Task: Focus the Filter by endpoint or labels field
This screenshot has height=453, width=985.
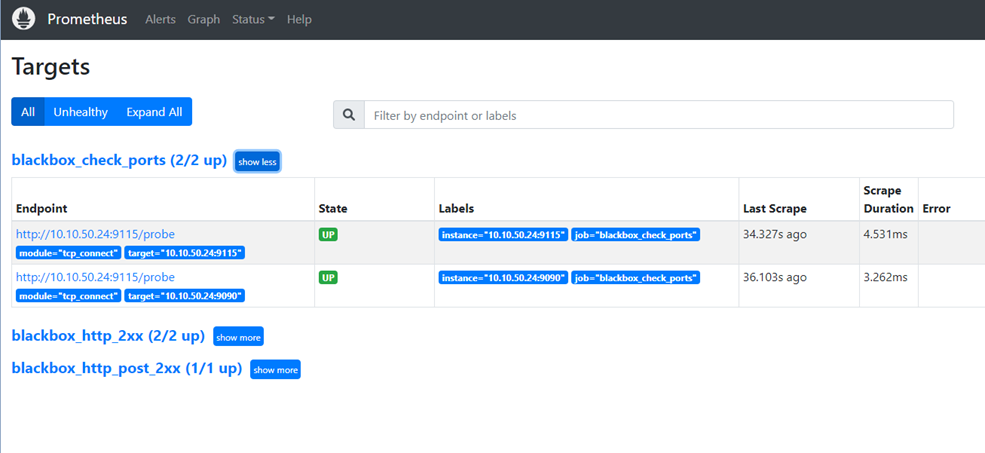Action: [x=658, y=116]
